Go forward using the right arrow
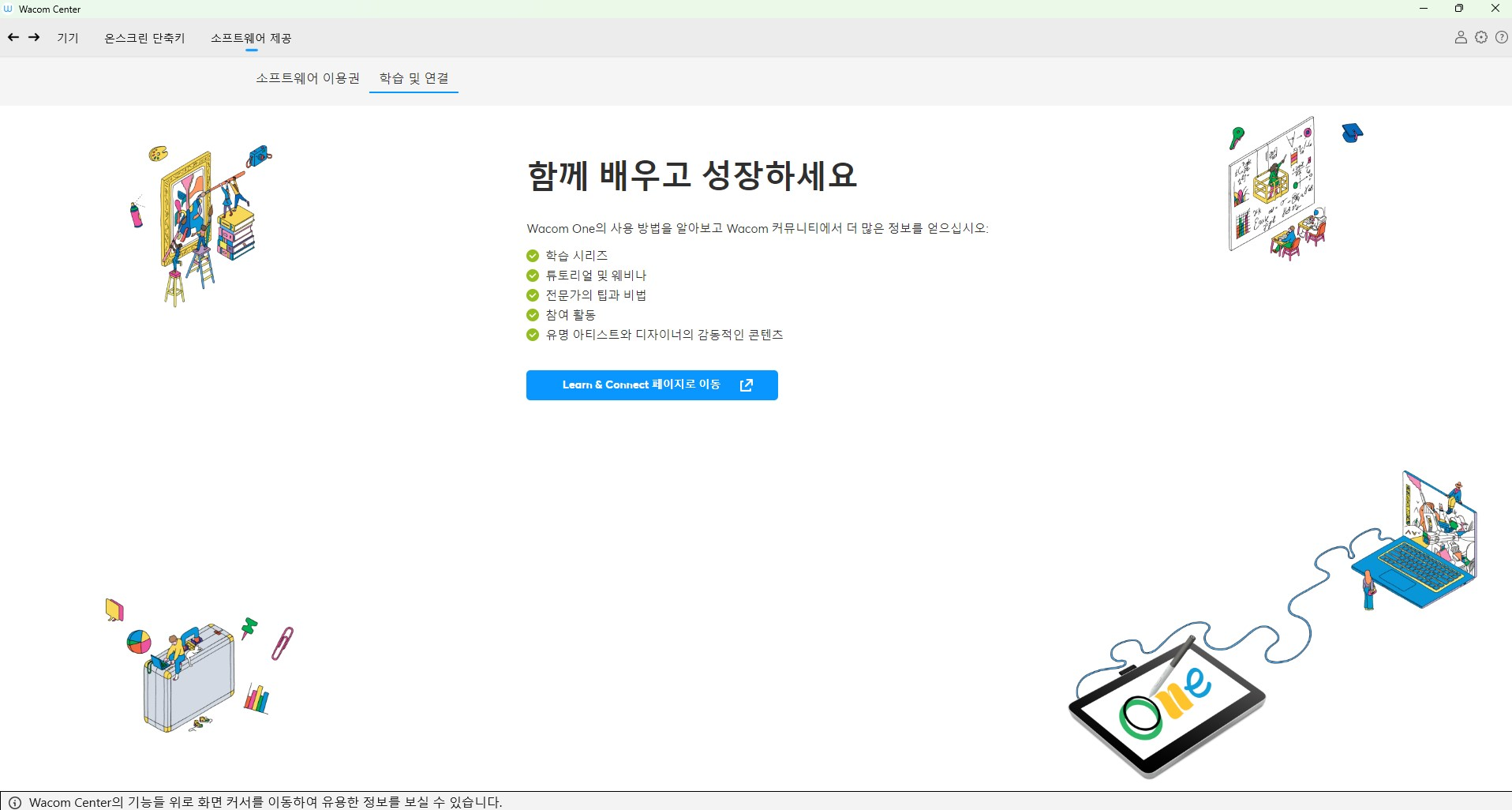This screenshot has height=810, width=1512. coord(34,37)
